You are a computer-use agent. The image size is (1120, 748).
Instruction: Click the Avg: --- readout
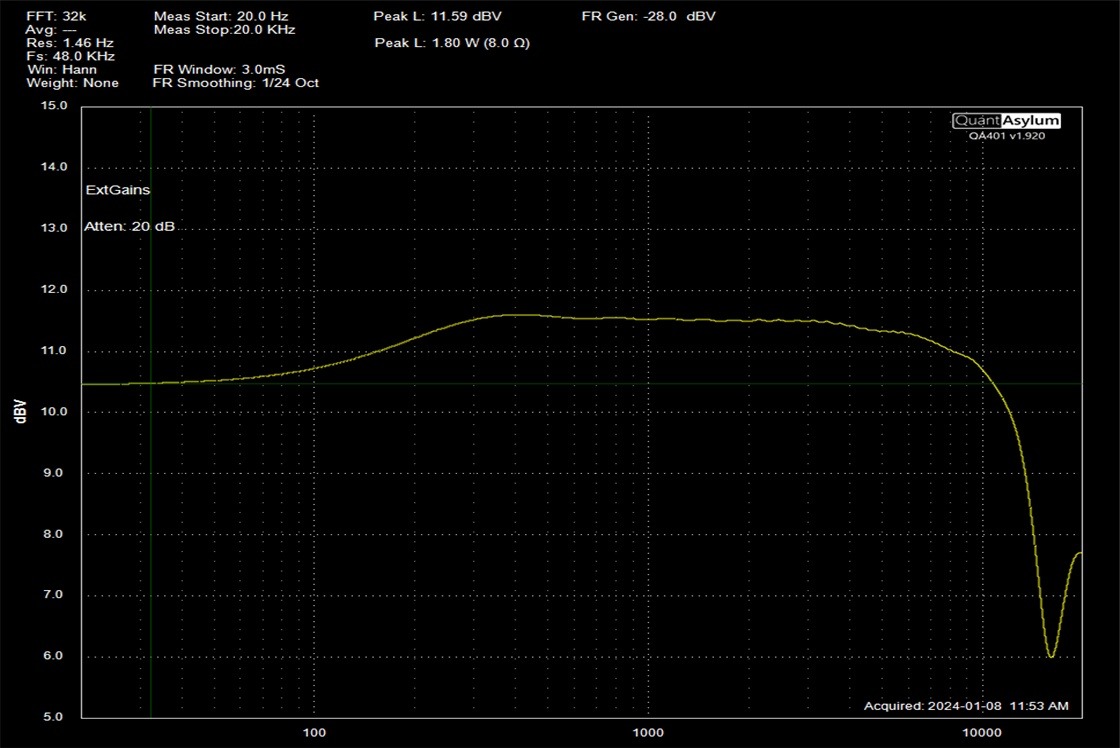coord(51,29)
